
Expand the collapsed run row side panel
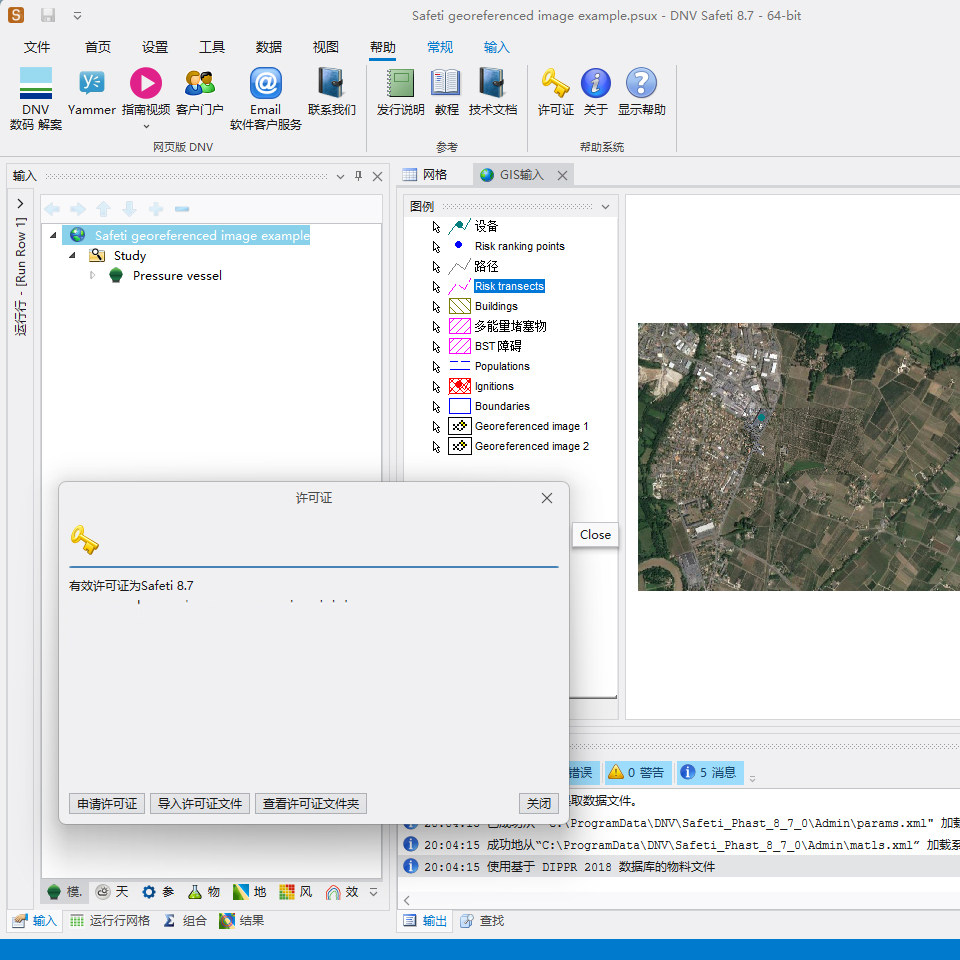[20, 203]
